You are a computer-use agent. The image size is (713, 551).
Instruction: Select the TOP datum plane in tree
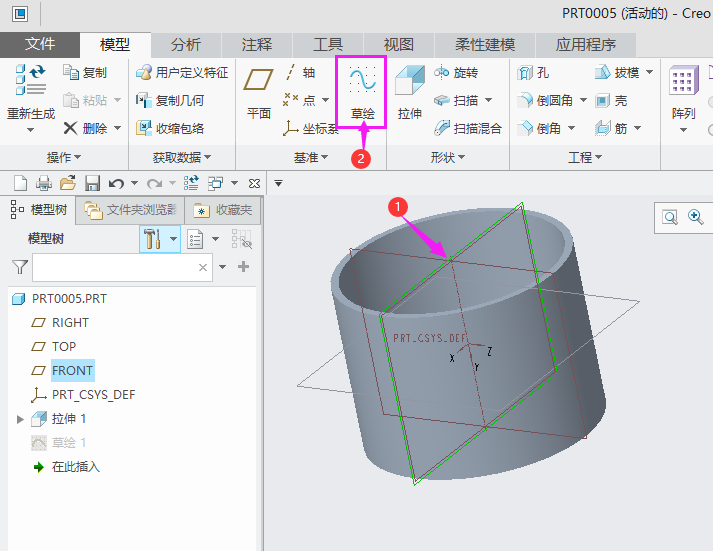point(64,346)
